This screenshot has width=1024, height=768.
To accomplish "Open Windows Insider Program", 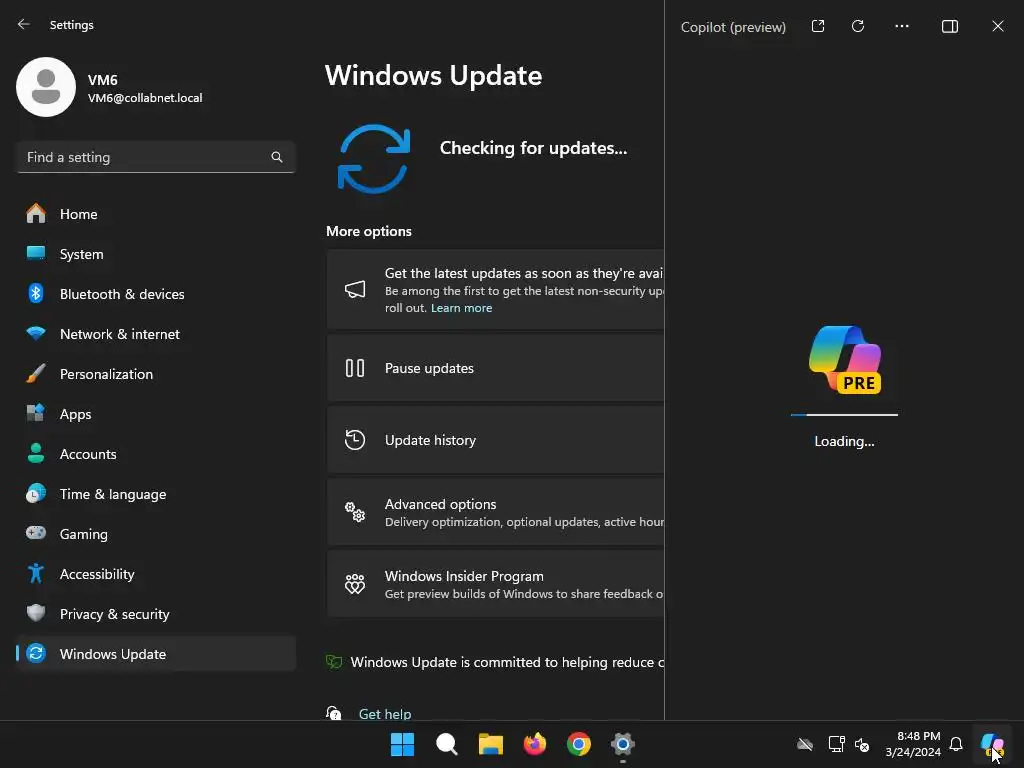I will point(496,584).
